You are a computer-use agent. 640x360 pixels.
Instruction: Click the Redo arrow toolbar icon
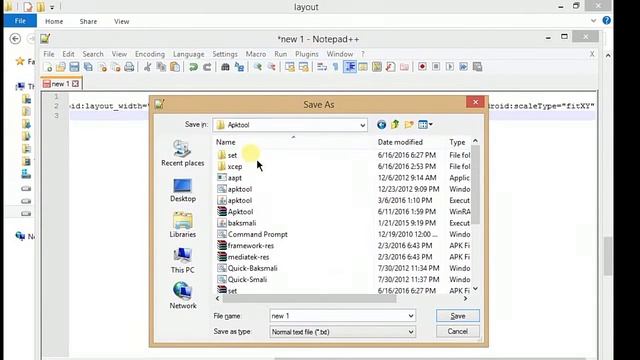tap(207, 67)
